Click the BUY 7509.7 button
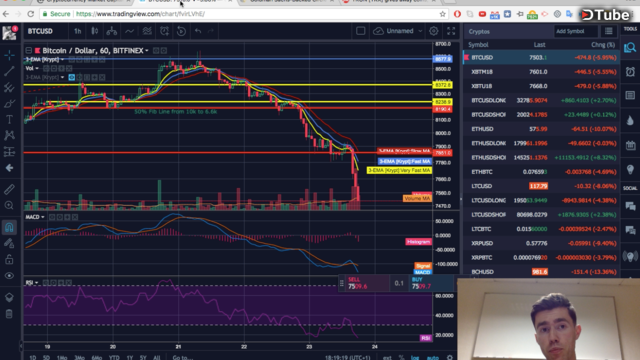This screenshot has height=360, width=640. [x=431, y=283]
